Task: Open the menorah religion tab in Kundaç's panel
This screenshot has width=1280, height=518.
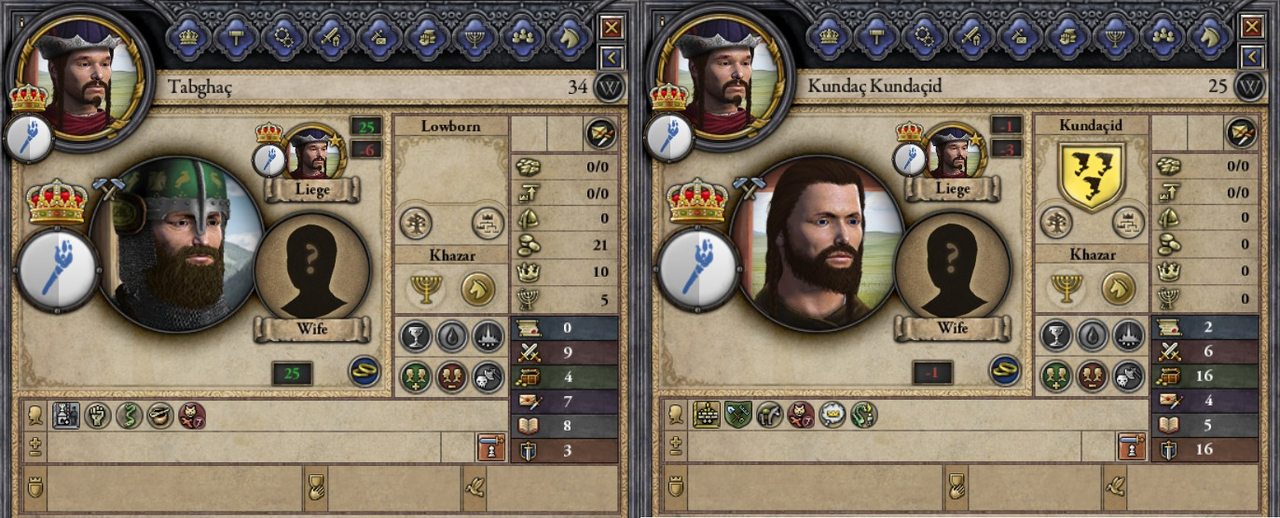Action: [x=1115, y=37]
